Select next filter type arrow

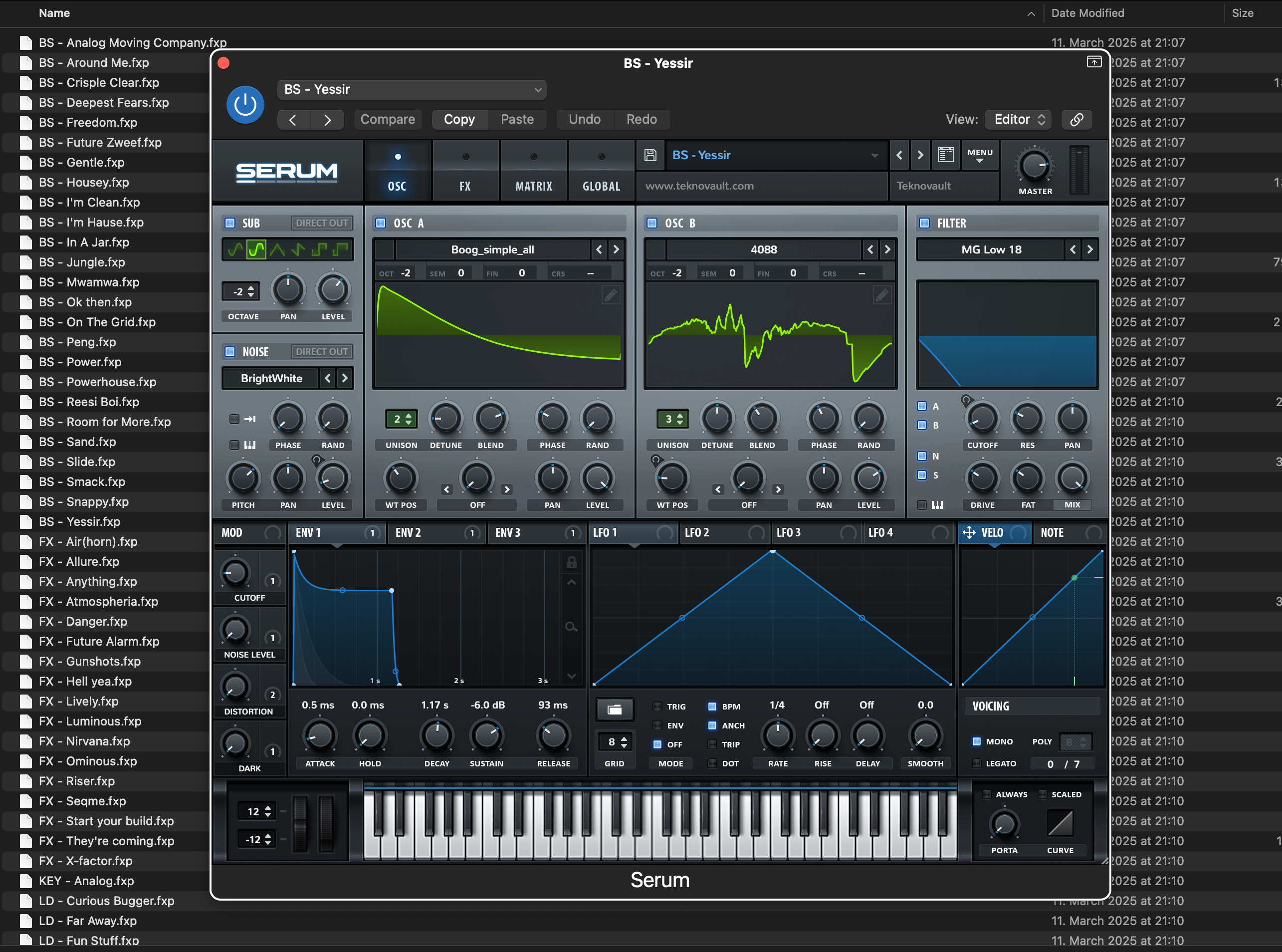[x=1089, y=249]
